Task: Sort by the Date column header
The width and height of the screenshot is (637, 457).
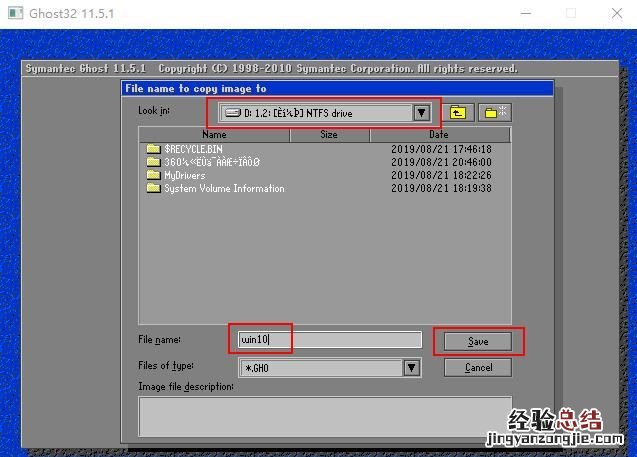Action: (x=438, y=134)
